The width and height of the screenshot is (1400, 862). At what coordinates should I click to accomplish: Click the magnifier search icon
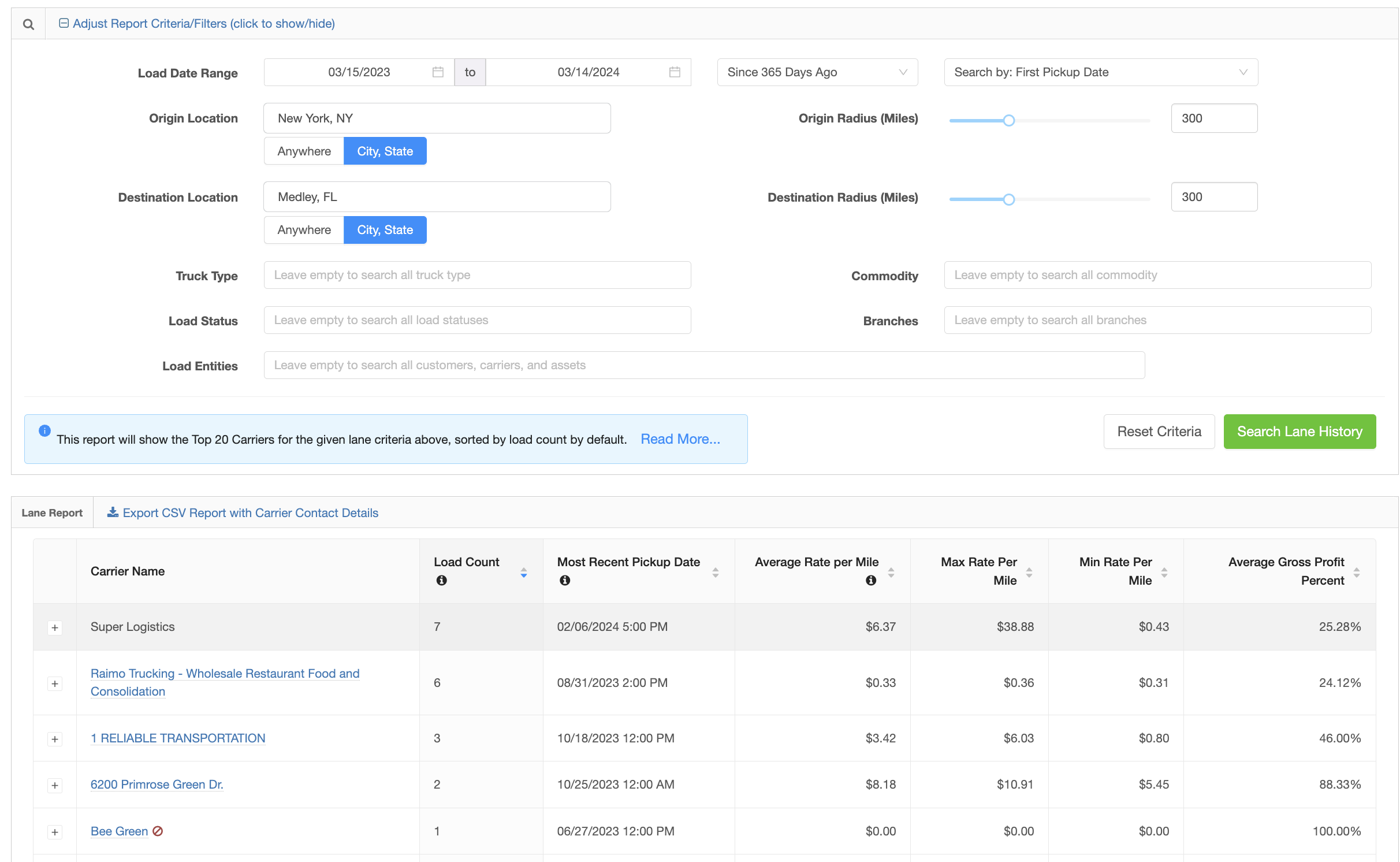point(28,24)
